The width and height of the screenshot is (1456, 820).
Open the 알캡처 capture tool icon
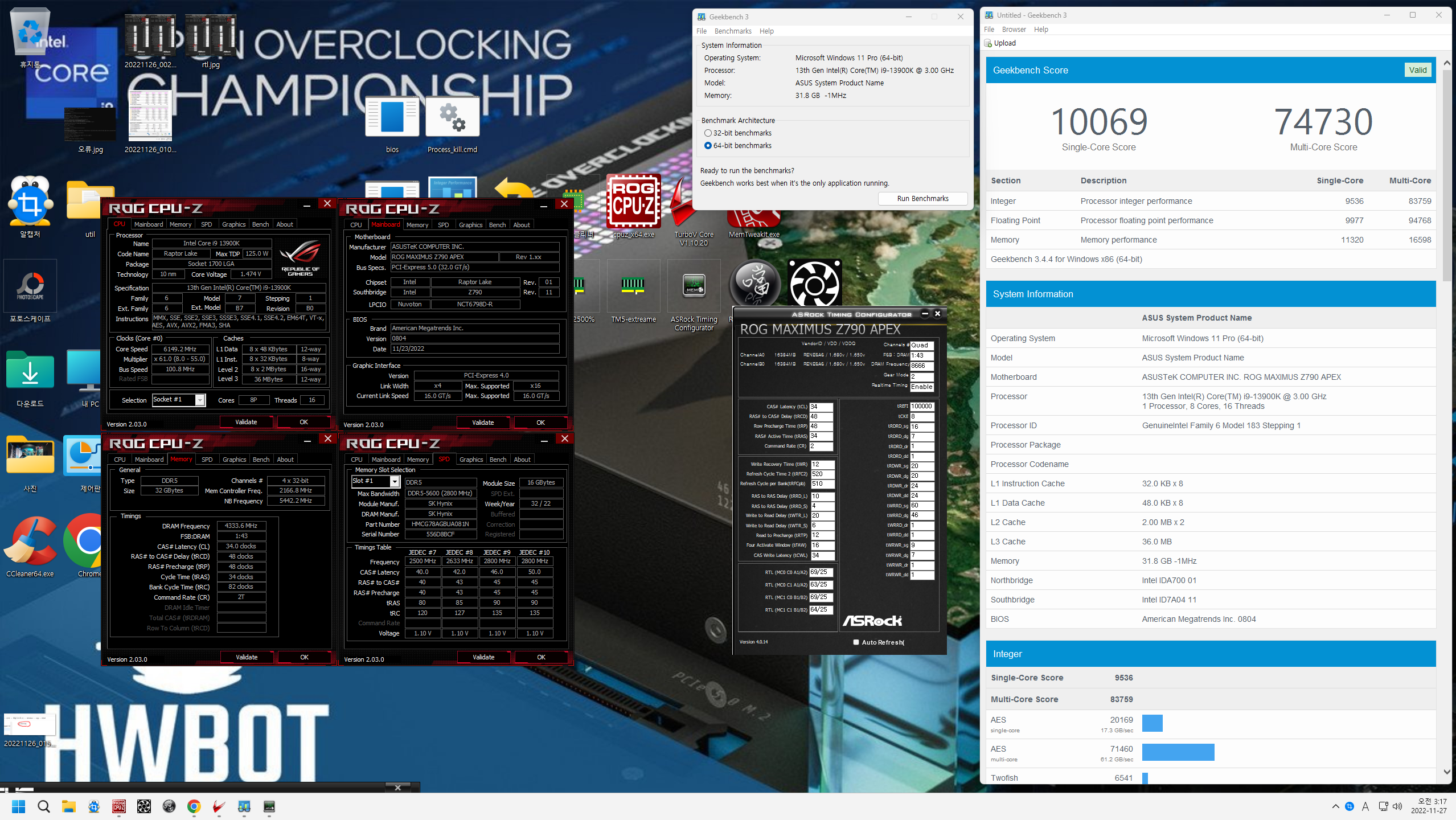[x=30, y=206]
